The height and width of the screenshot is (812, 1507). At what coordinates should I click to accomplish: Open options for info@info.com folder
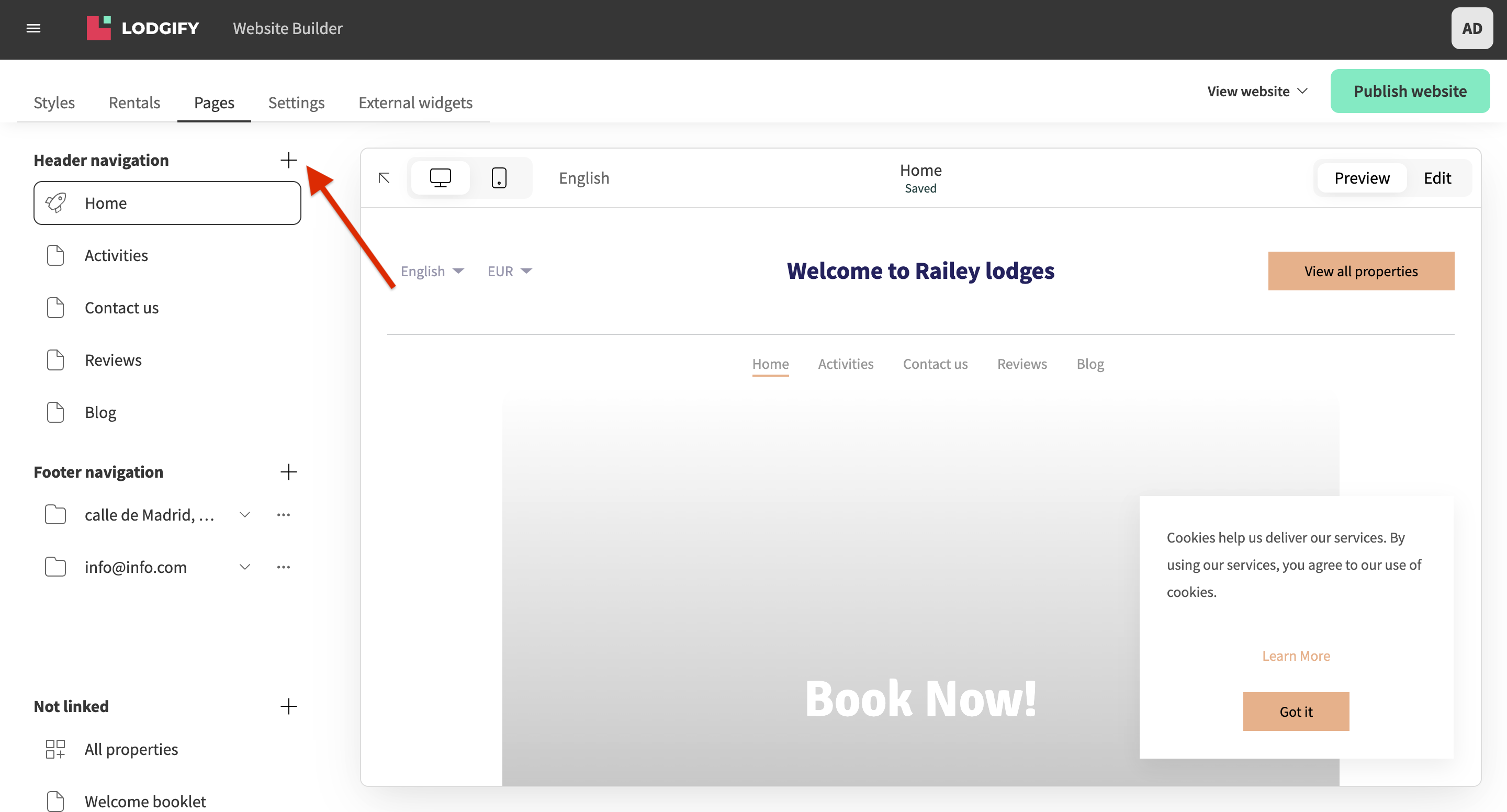point(284,567)
